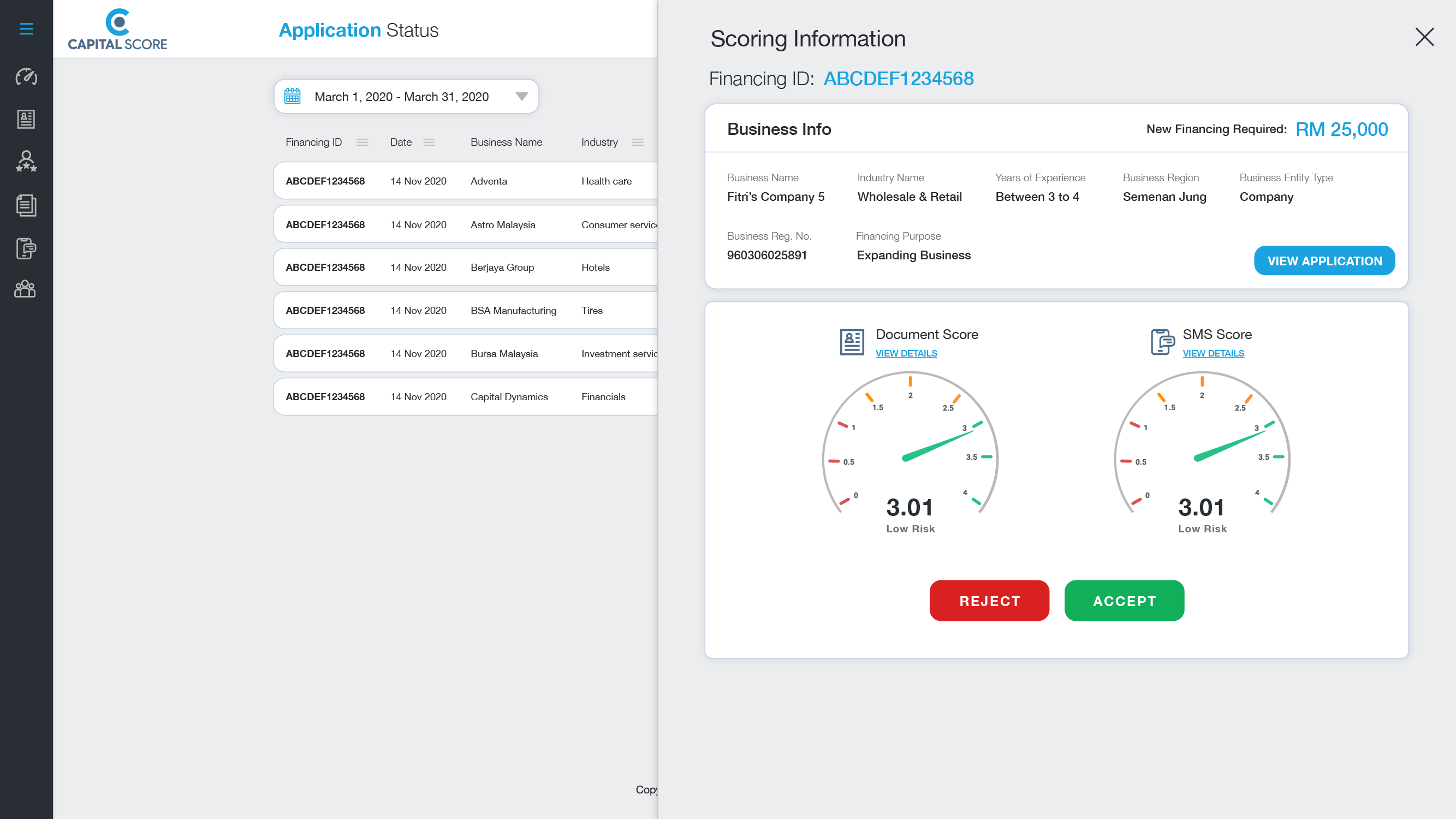Open the team group sidebar icon
The image size is (1456, 819).
tap(25, 289)
